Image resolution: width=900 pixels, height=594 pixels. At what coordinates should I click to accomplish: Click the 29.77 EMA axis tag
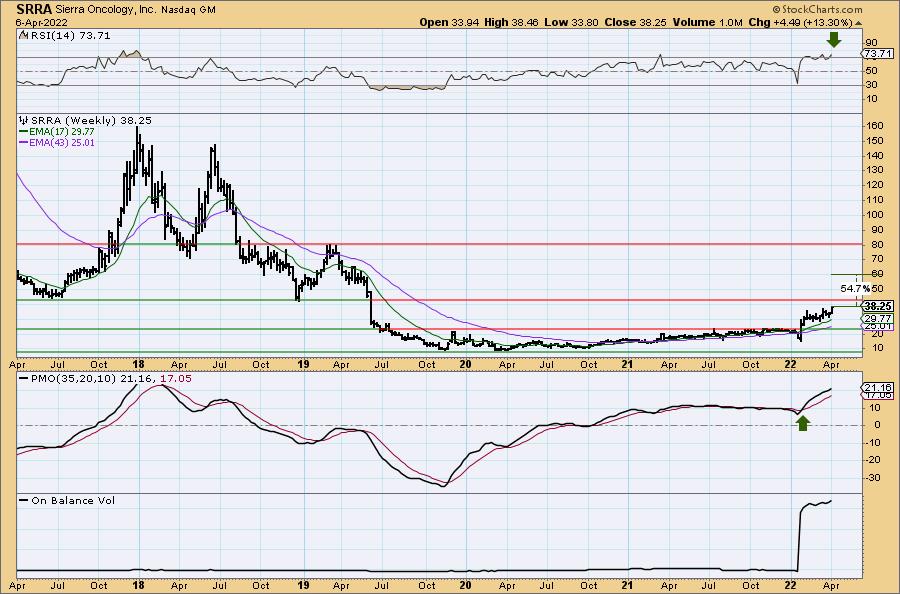pos(878,318)
